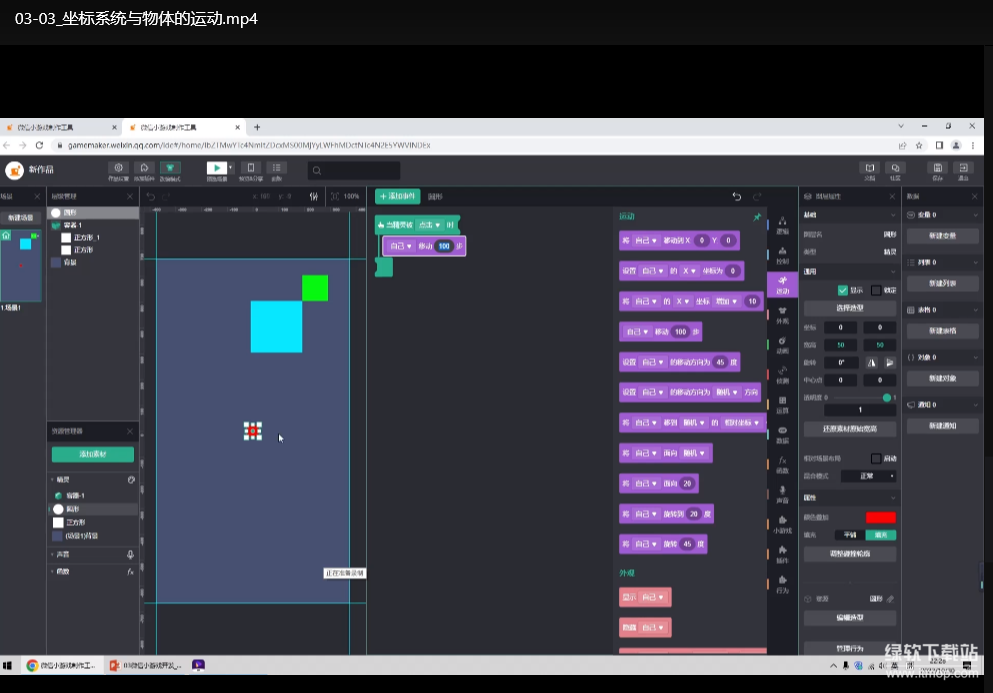
Task: Collapse the 精灵 section in resource manager
Action: [x=52, y=480]
